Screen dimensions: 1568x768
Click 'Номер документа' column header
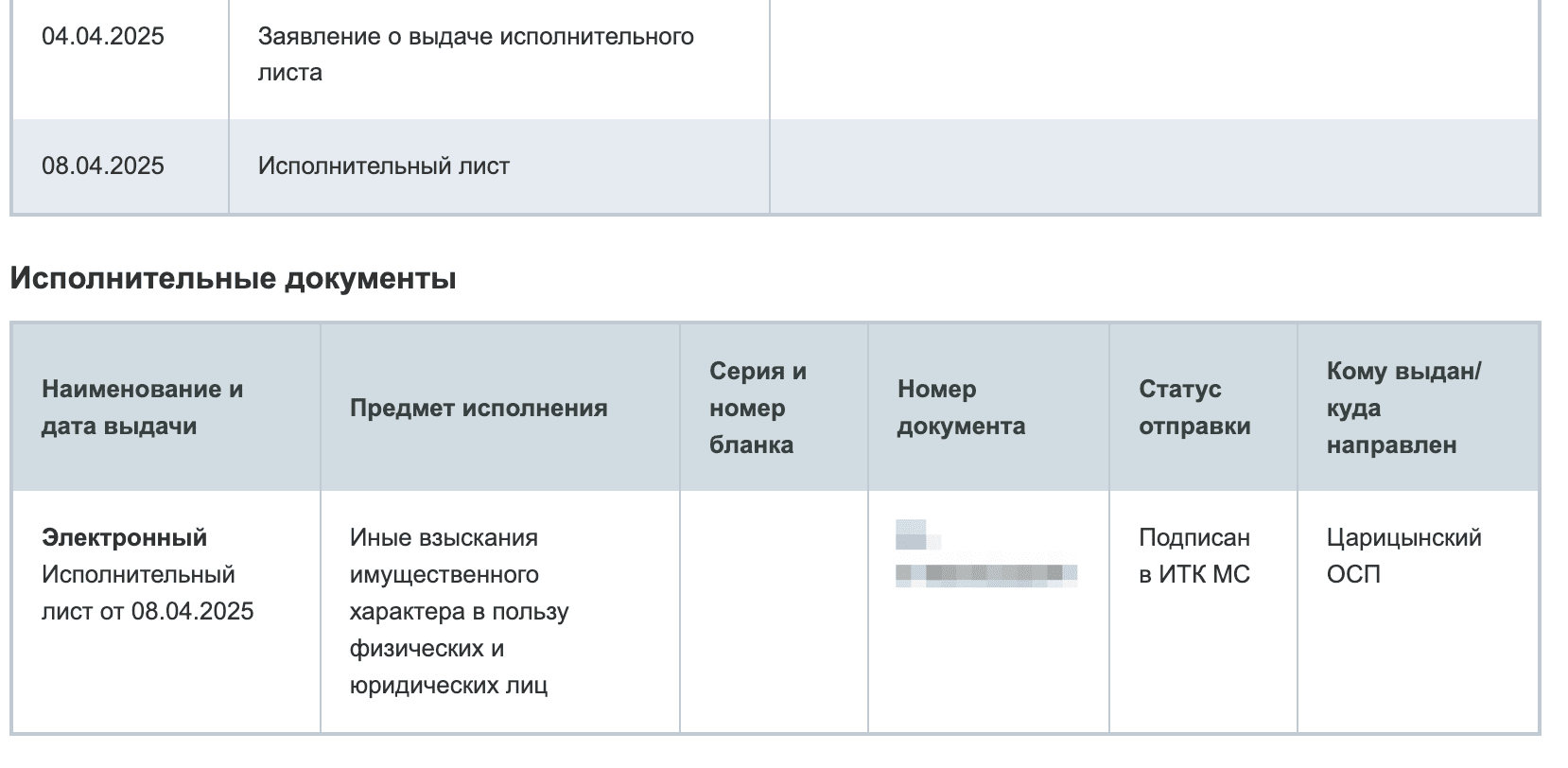click(960, 408)
